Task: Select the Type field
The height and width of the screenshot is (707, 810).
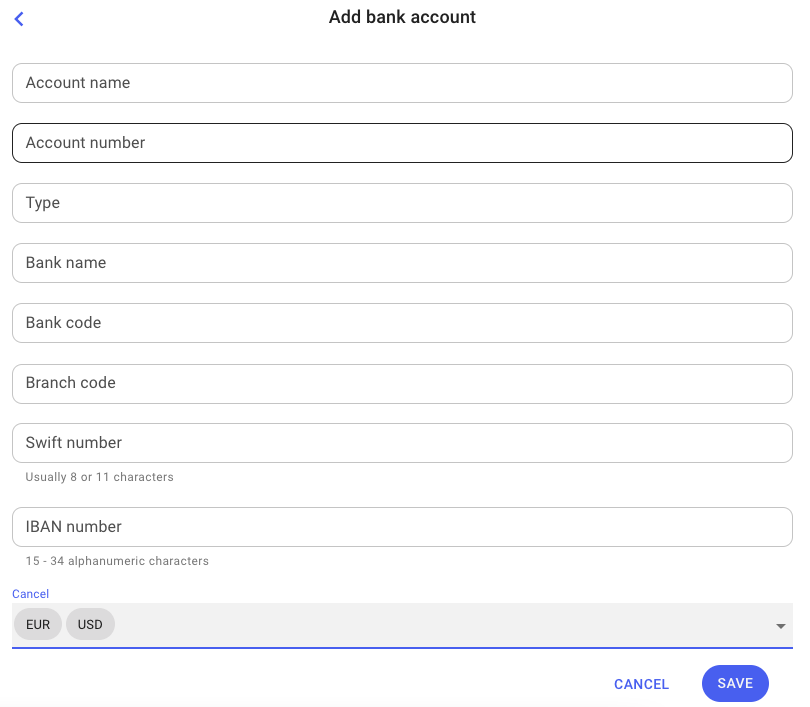Action: (402, 203)
